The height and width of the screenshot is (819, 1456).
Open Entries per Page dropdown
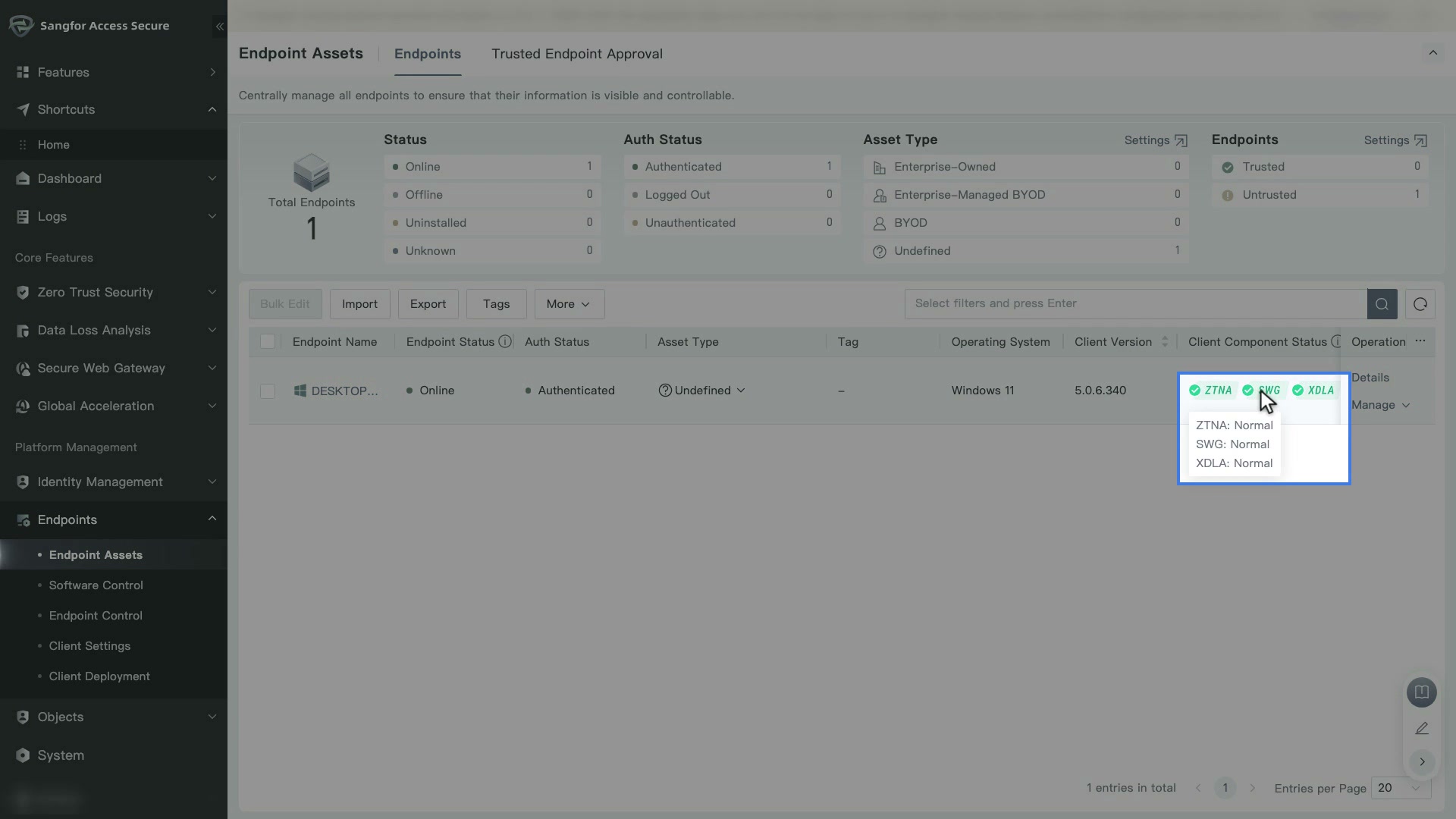[1401, 788]
